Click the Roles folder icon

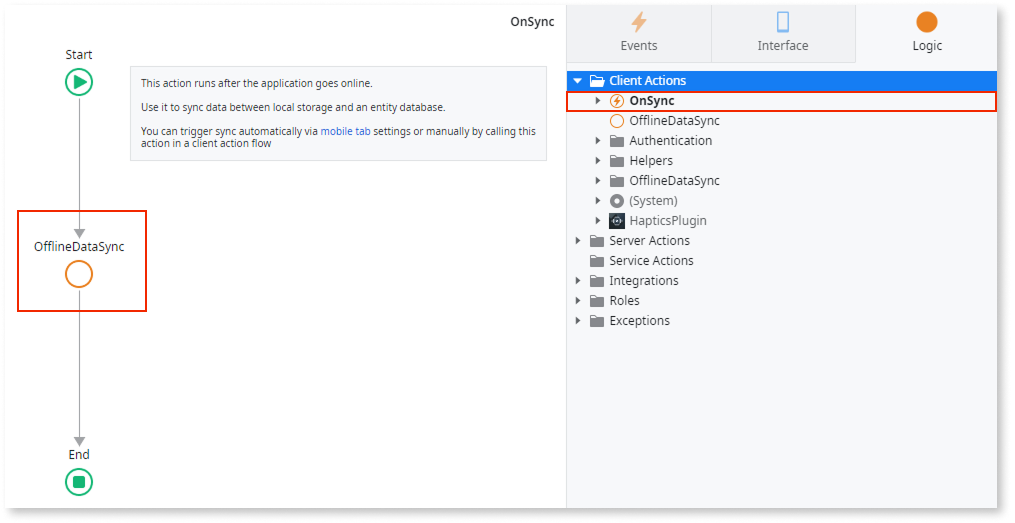point(597,302)
